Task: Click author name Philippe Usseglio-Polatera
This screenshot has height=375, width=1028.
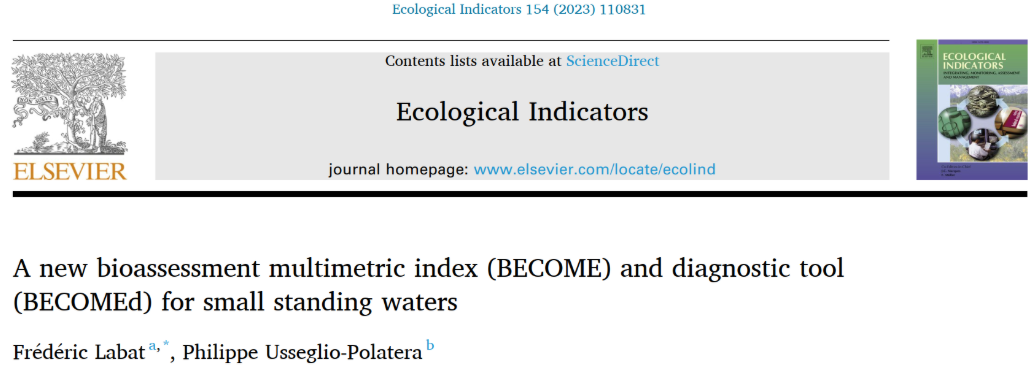Action: click(x=302, y=352)
